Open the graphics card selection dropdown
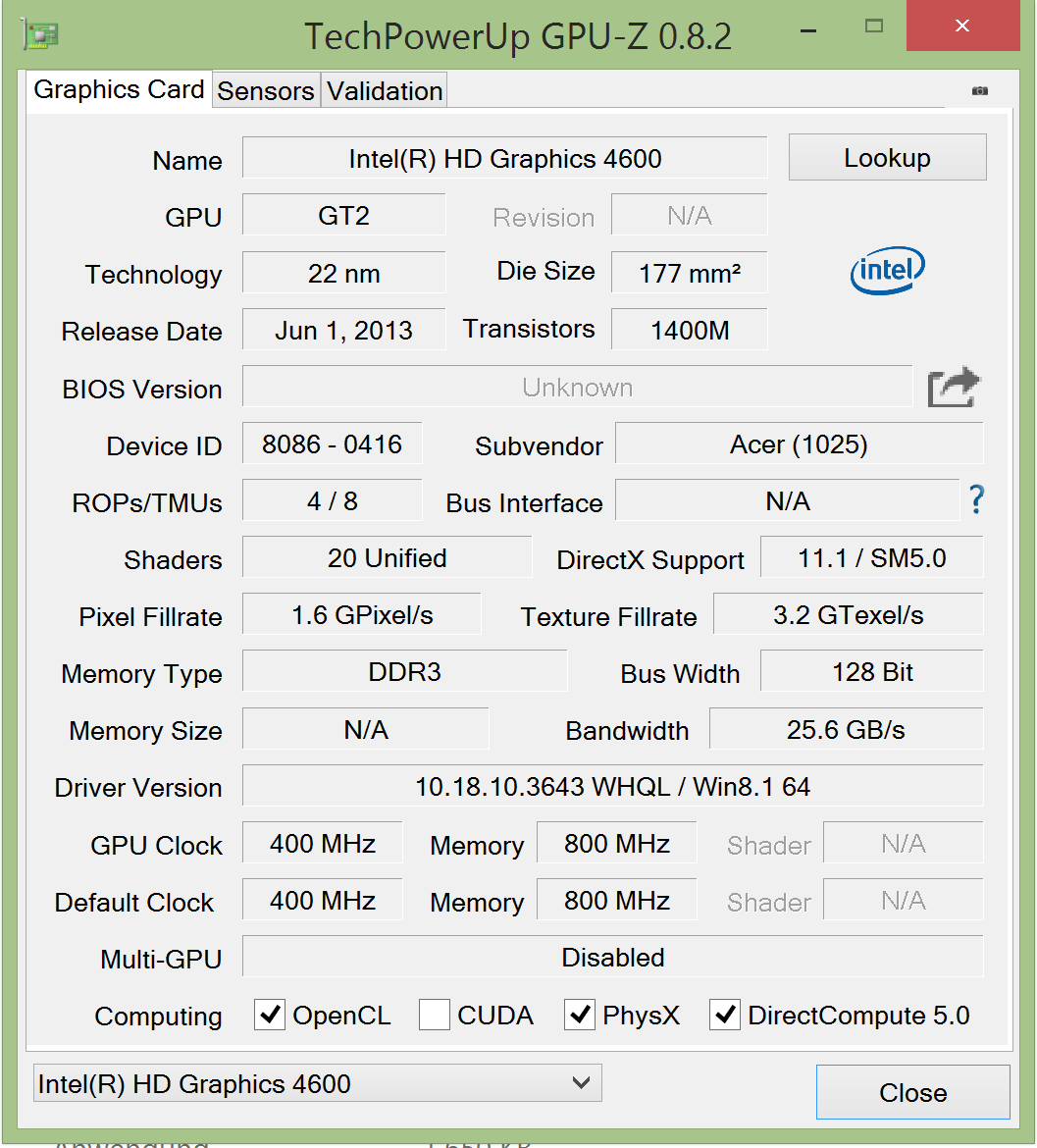Image resolution: width=1037 pixels, height=1148 pixels. click(317, 1084)
